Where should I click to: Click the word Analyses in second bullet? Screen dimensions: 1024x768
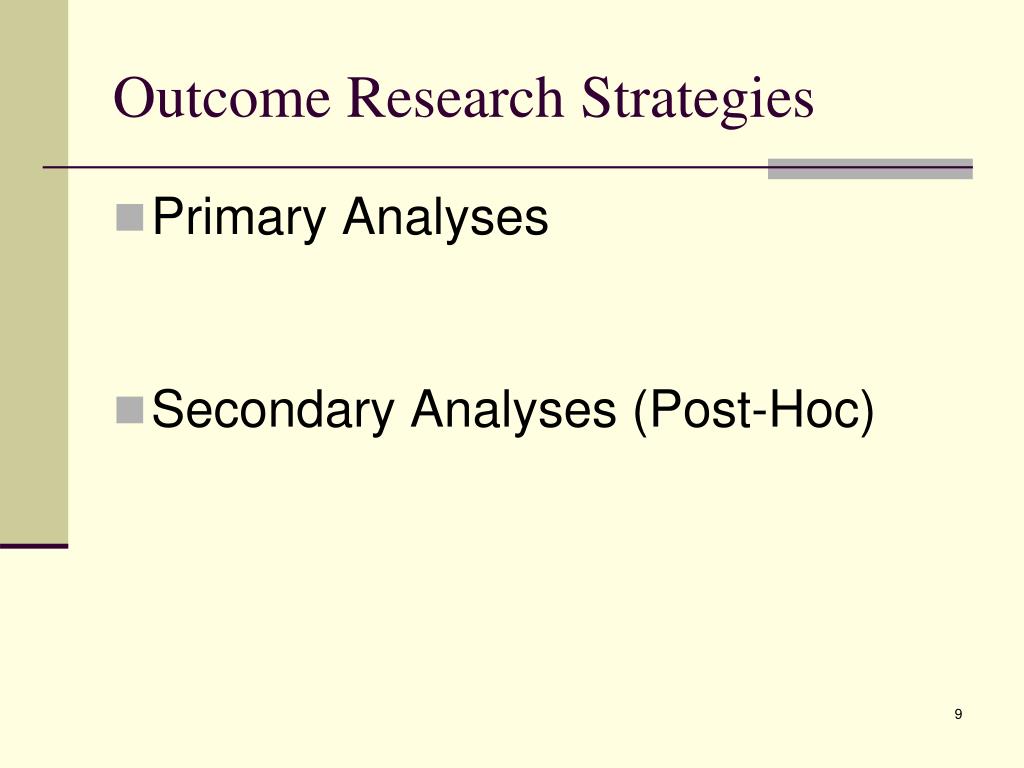[513, 410]
